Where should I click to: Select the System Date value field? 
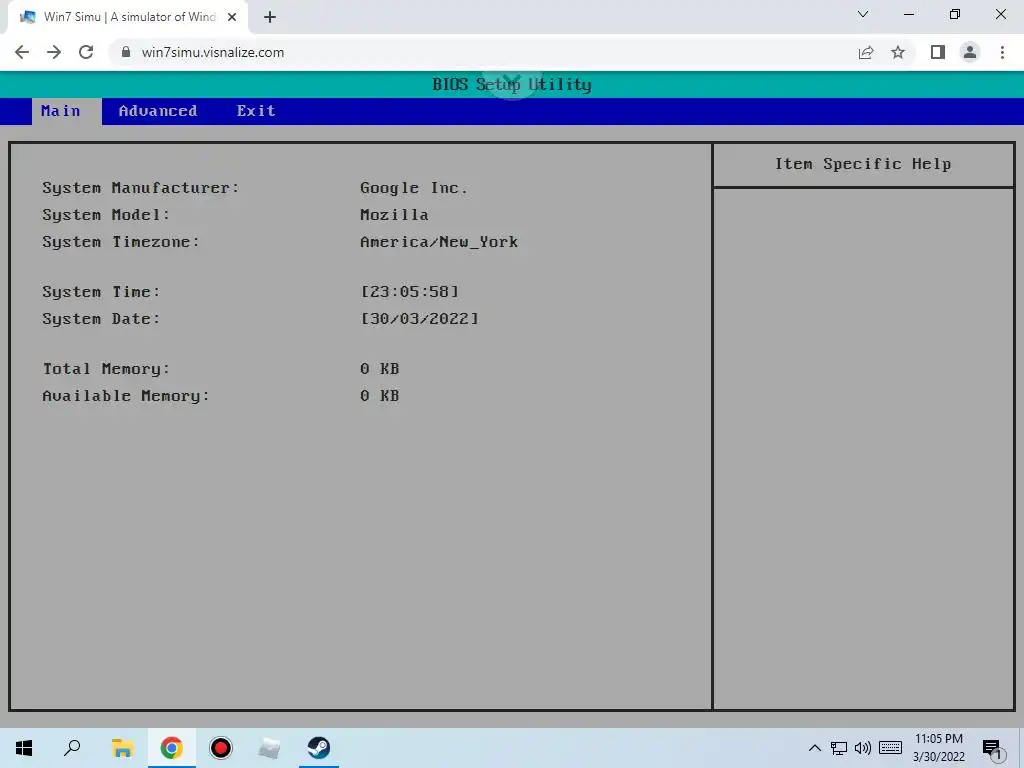419,319
